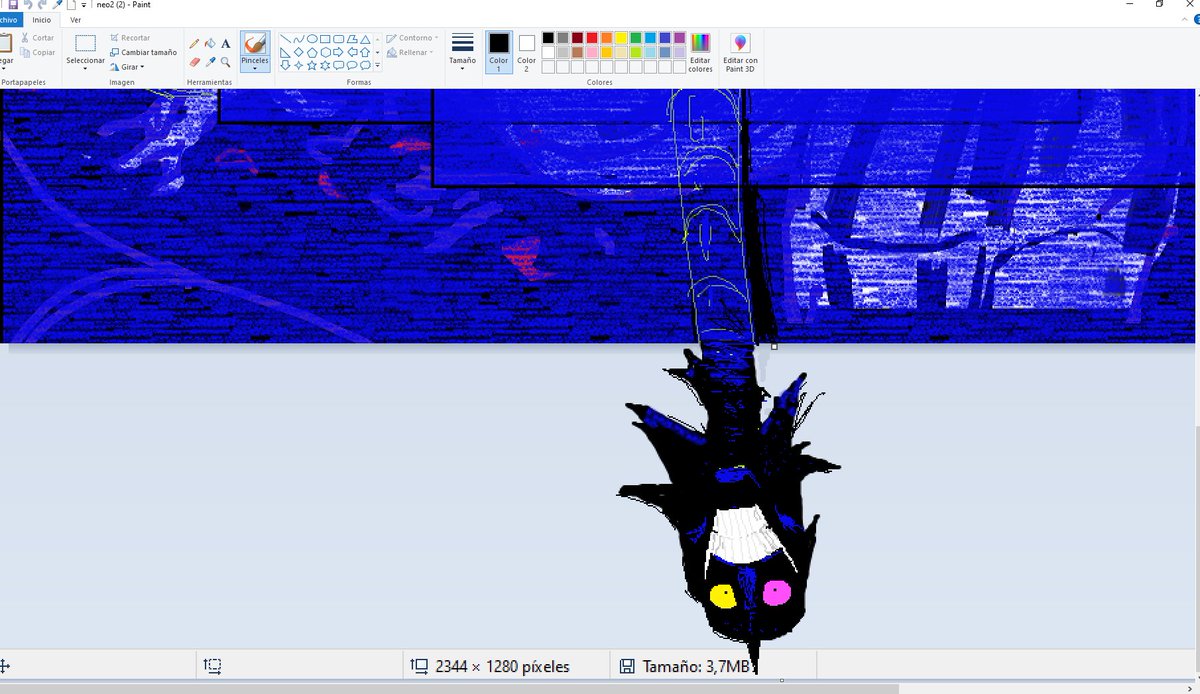Click the canvas corner resize handle

774,346
